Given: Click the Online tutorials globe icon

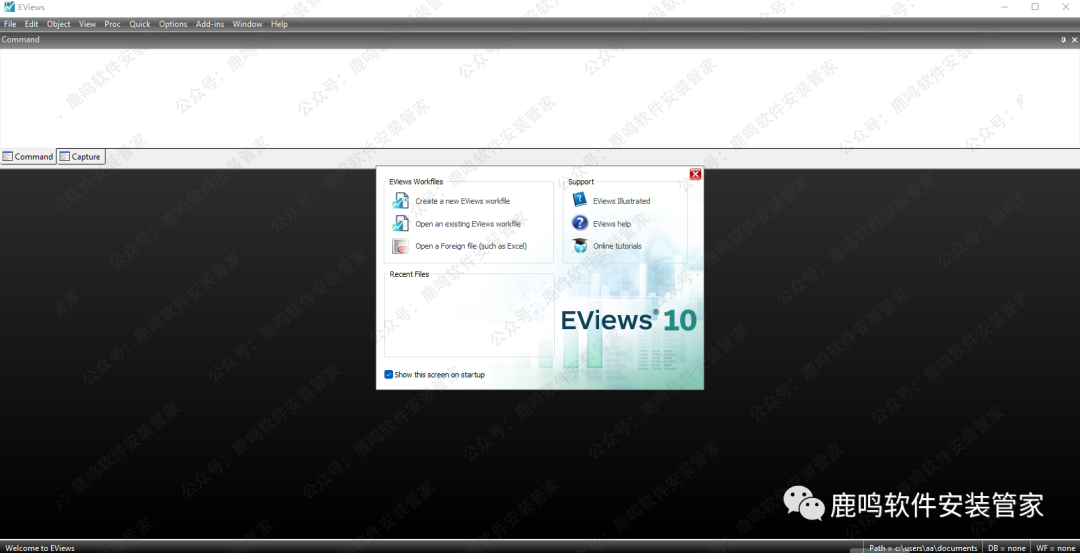Looking at the screenshot, I should point(580,246).
